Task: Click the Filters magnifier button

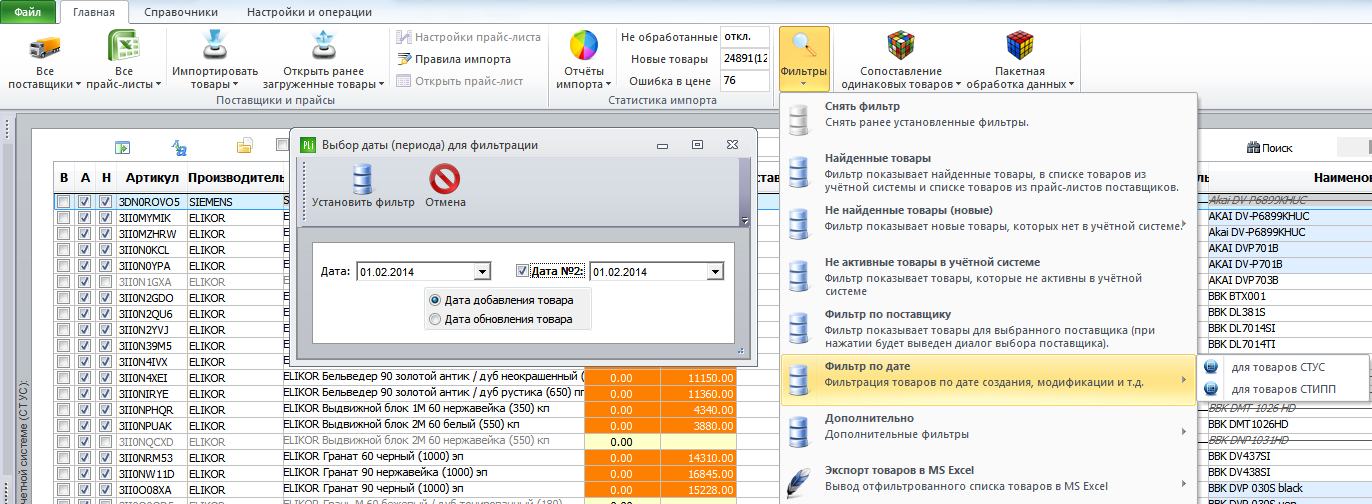Action: [x=804, y=46]
